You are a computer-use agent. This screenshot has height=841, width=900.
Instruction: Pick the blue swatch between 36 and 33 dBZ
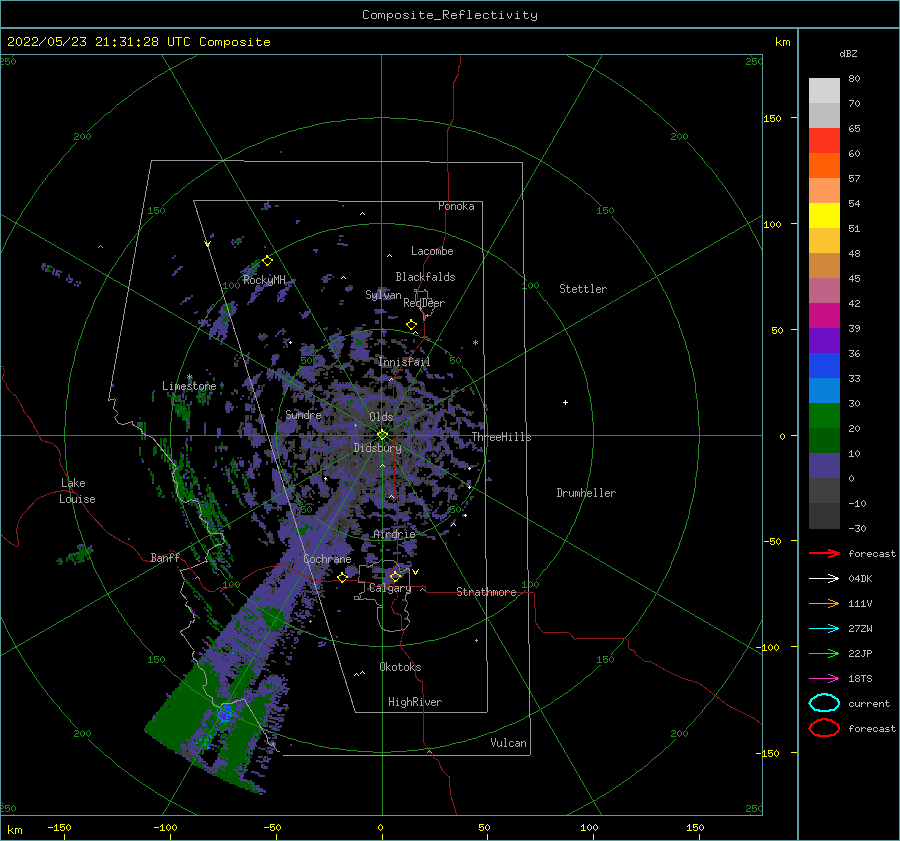click(824, 366)
